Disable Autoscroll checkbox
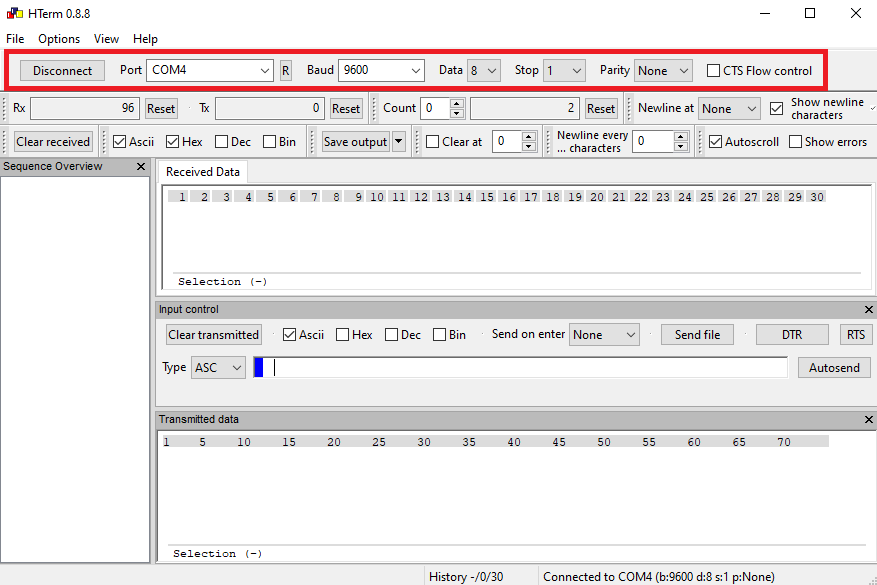 click(x=715, y=142)
